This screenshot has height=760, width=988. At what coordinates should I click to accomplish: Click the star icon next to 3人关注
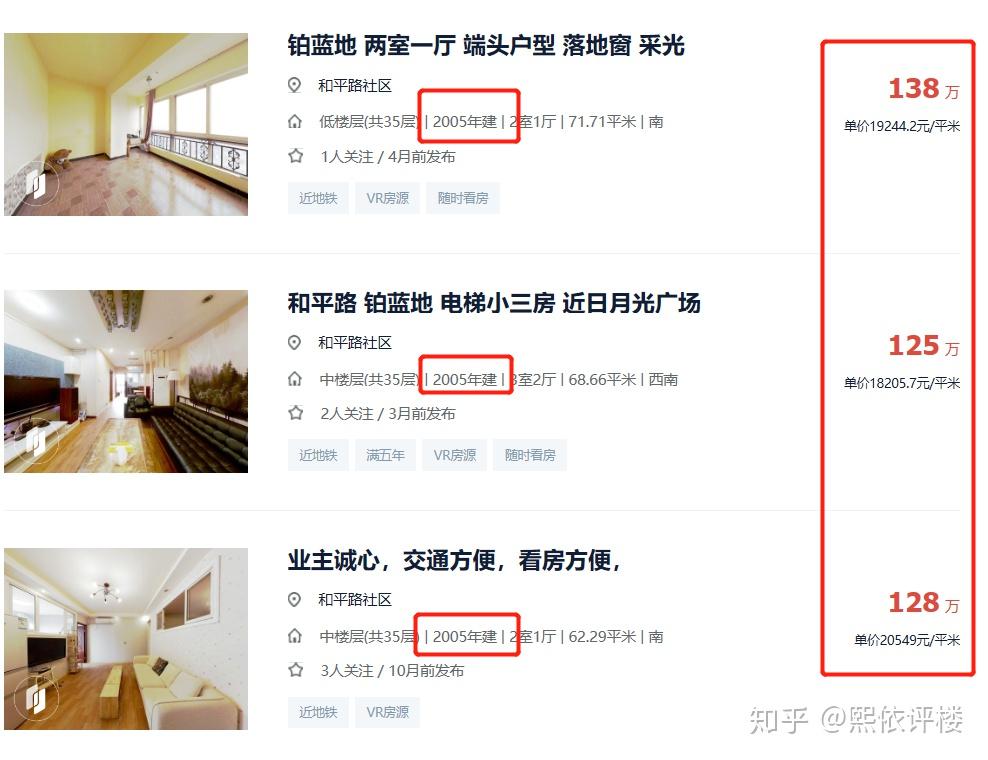[296, 670]
